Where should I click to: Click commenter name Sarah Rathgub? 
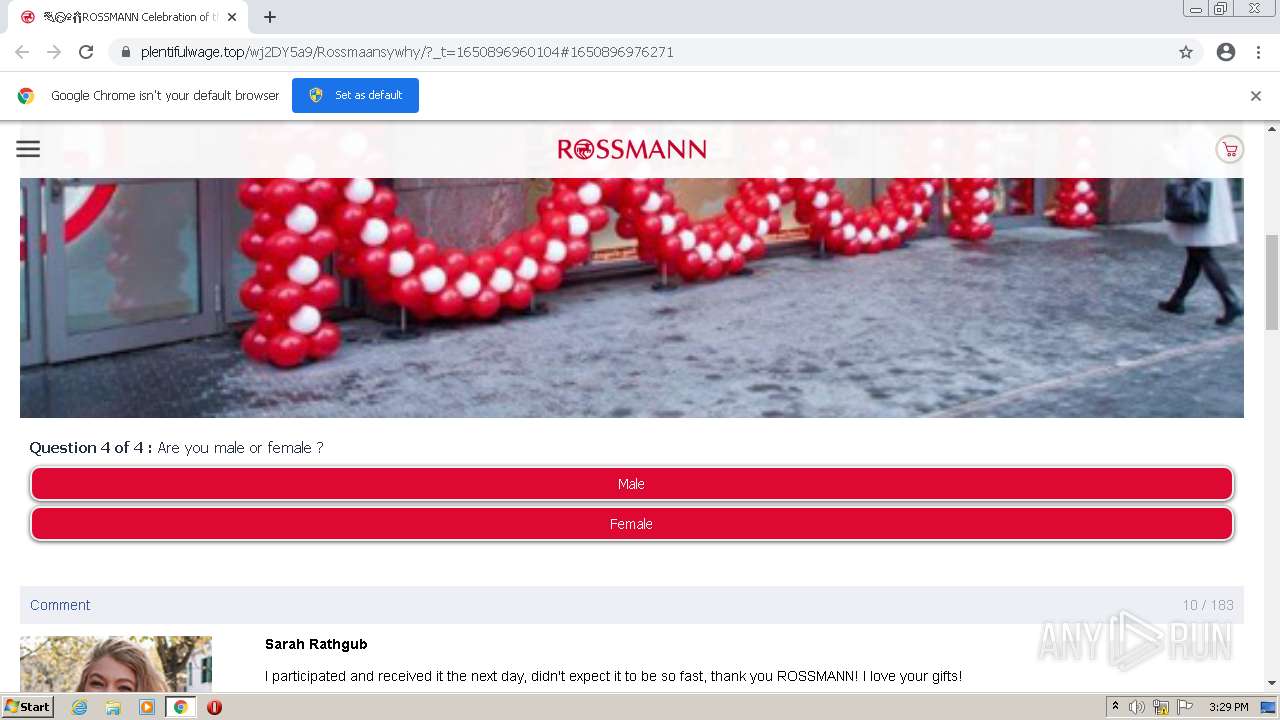pyautogui.click(x=316, y=644)
